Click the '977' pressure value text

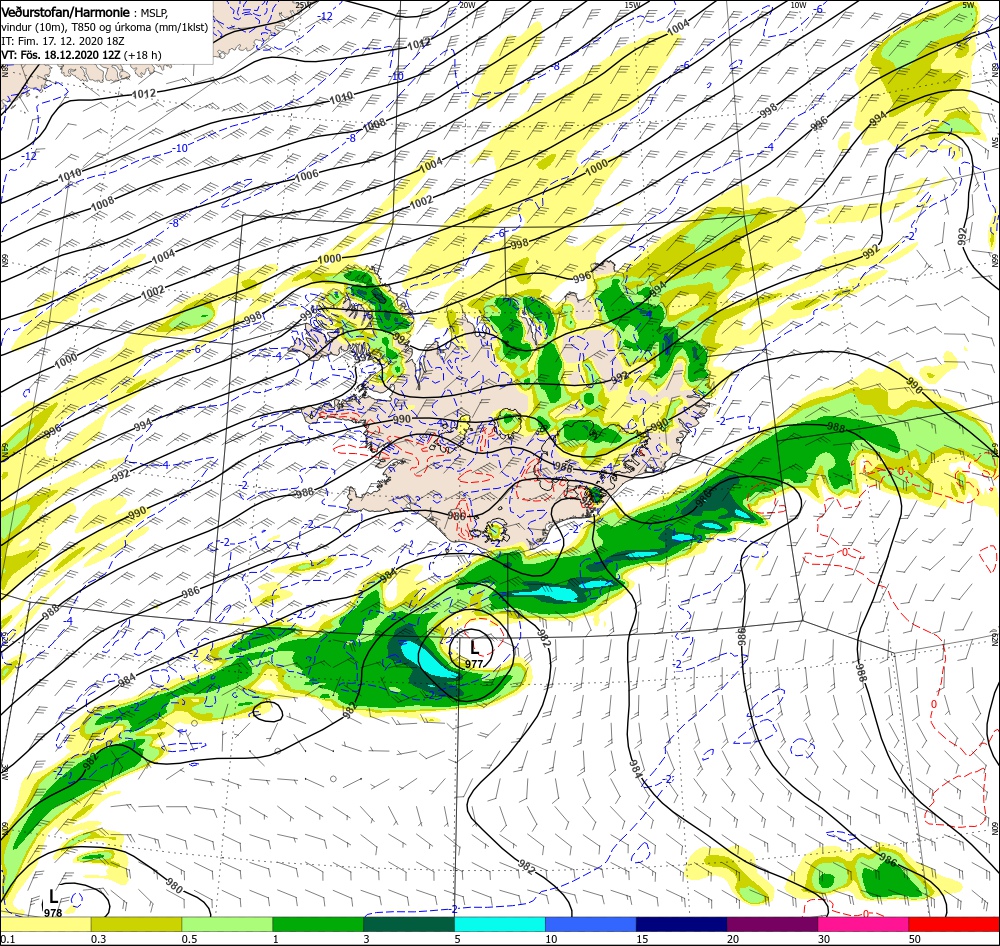pyautogui.click(x=474, y=663)
